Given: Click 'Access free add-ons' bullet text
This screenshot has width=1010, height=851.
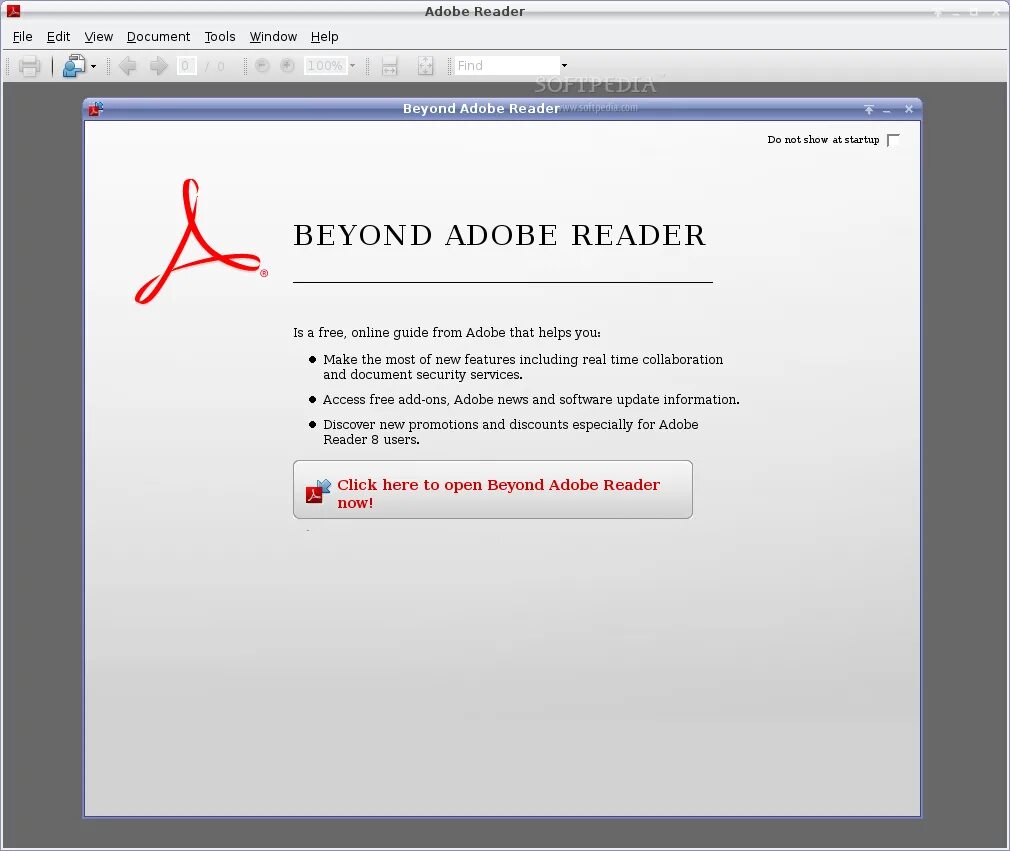Looking at the screenshot, I should (531, 399).
